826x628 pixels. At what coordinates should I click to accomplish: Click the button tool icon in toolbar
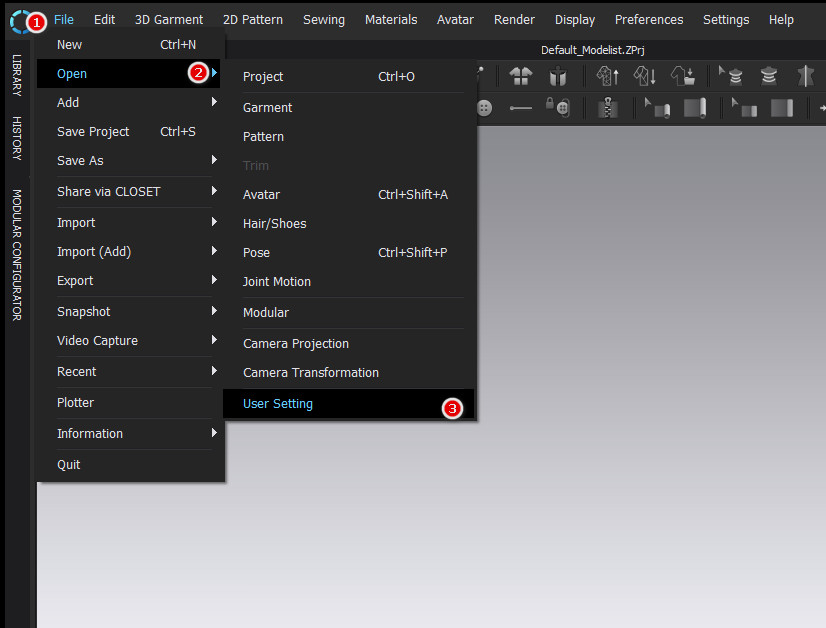point(484,108)
